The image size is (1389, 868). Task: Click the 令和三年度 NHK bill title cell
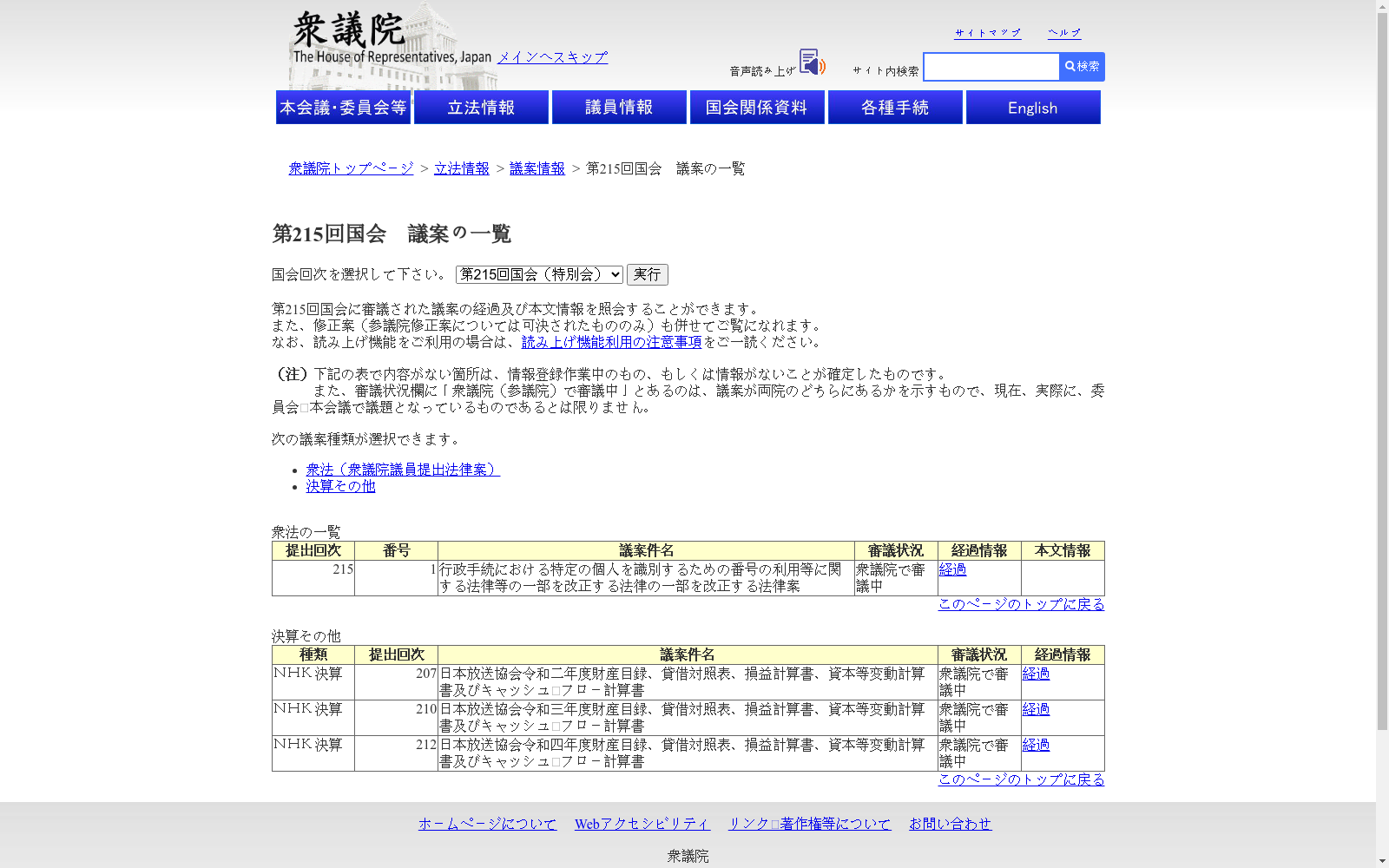point(688,718)
